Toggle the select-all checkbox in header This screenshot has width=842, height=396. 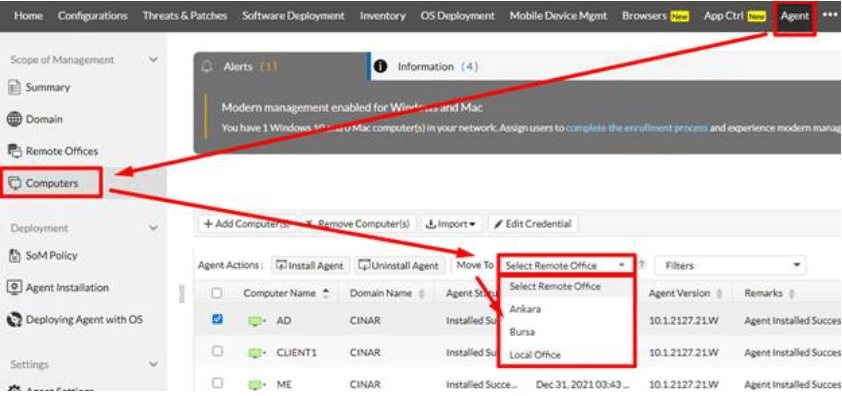216,293
